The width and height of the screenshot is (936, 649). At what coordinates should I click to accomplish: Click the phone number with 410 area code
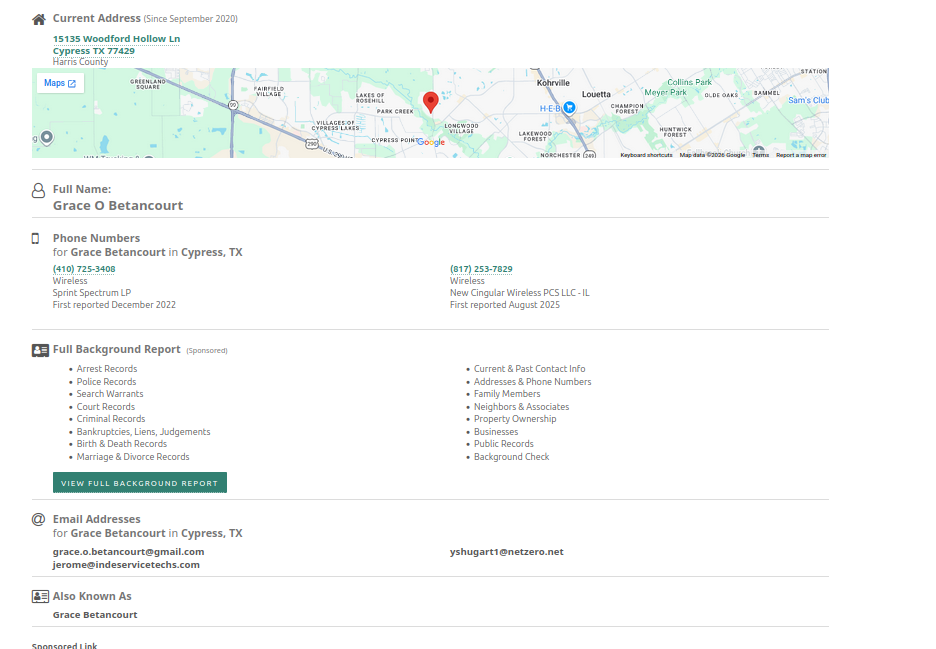pos(84,269)
